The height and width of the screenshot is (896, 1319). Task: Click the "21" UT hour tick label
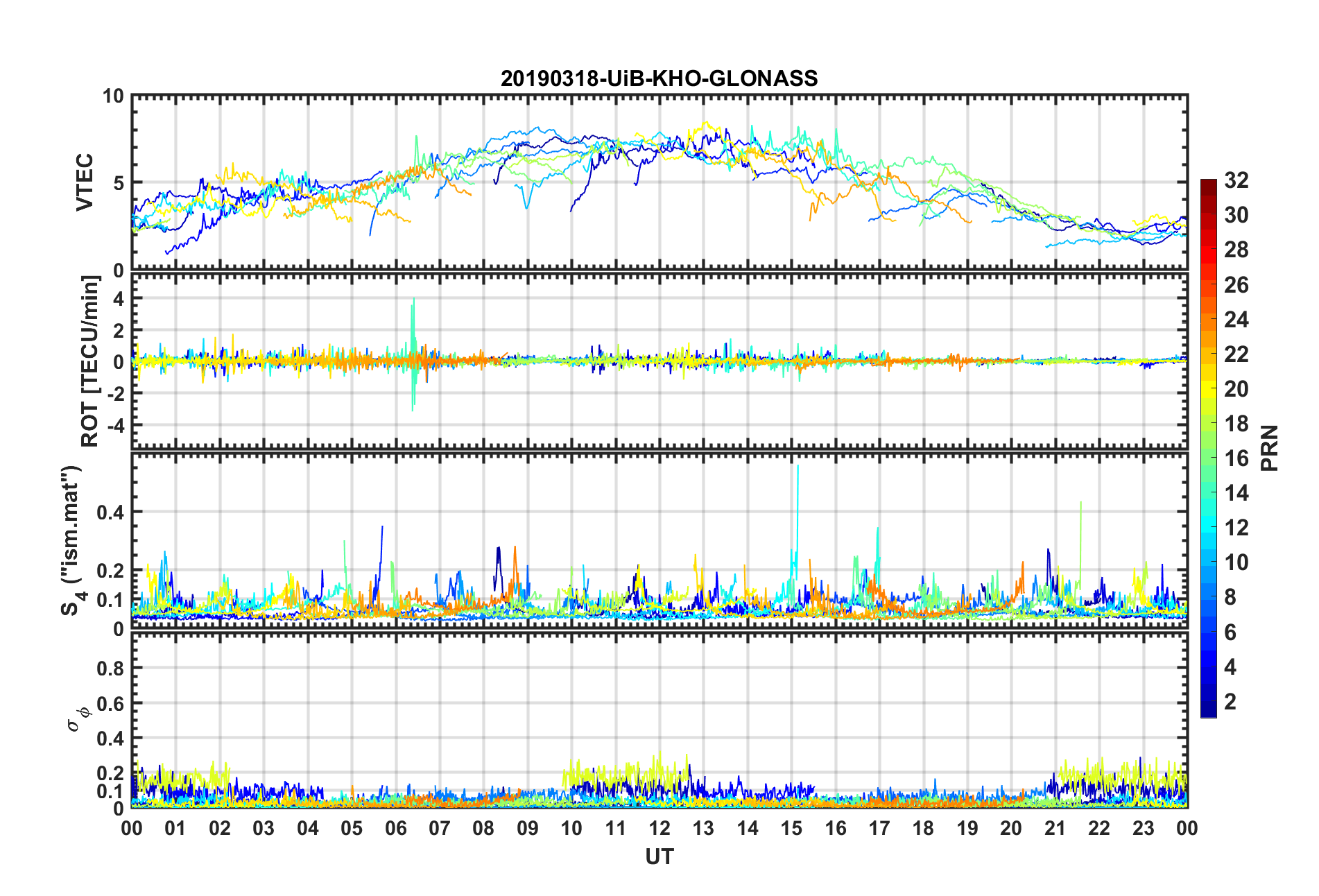[x=1055, y=828]
